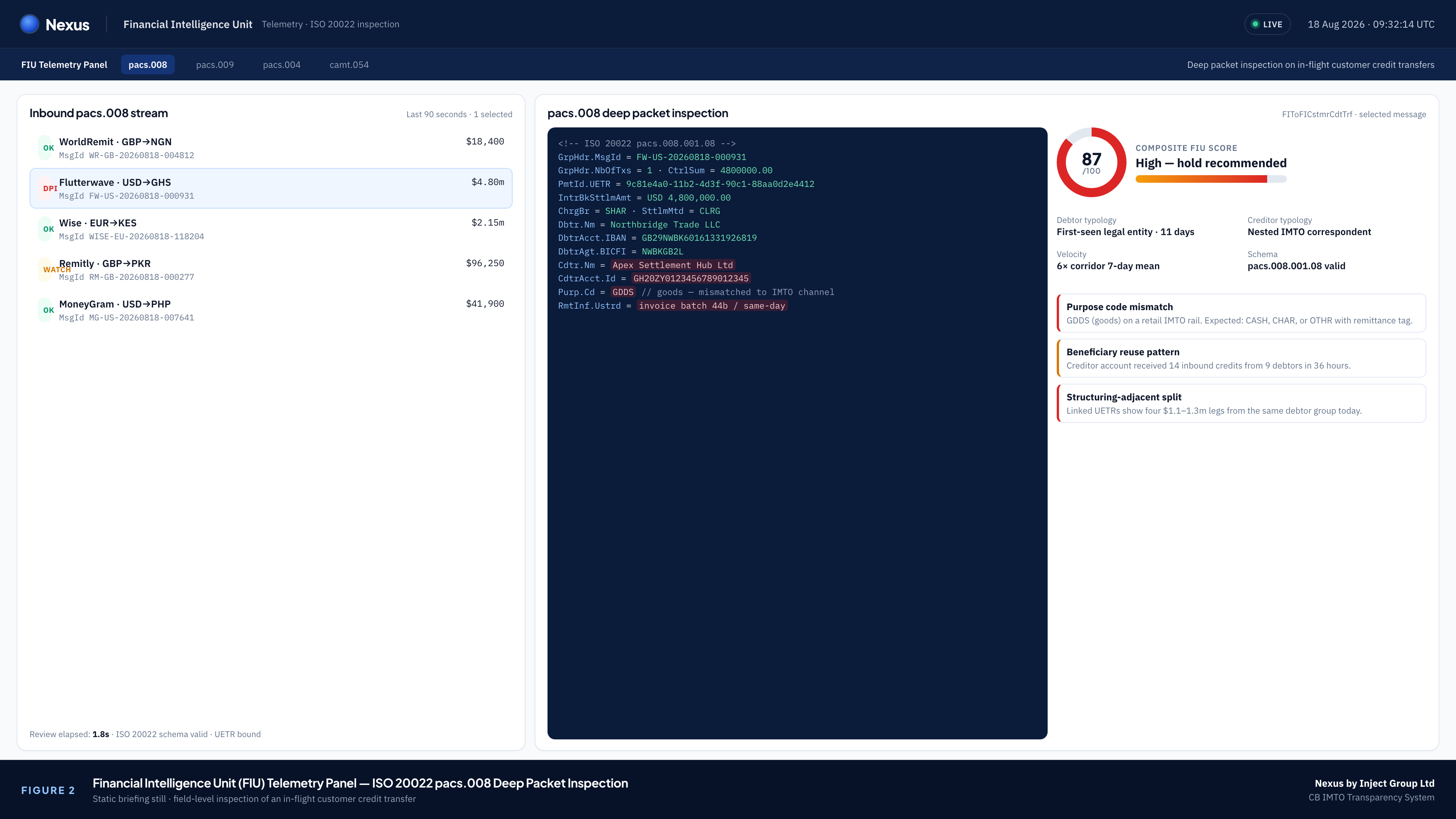Click the risk score gradient bar
The image size is (1456, 819).
(x=1211, y=179)
